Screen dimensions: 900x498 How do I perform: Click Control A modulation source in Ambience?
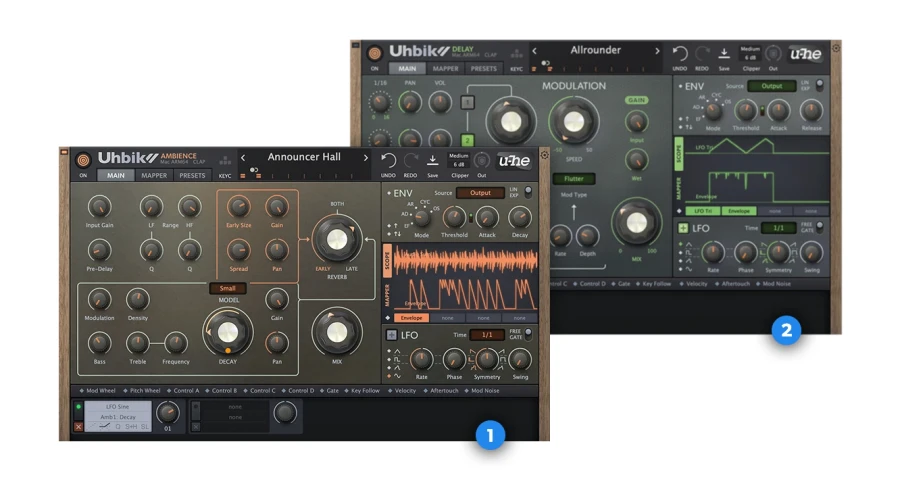click(183, 391)
